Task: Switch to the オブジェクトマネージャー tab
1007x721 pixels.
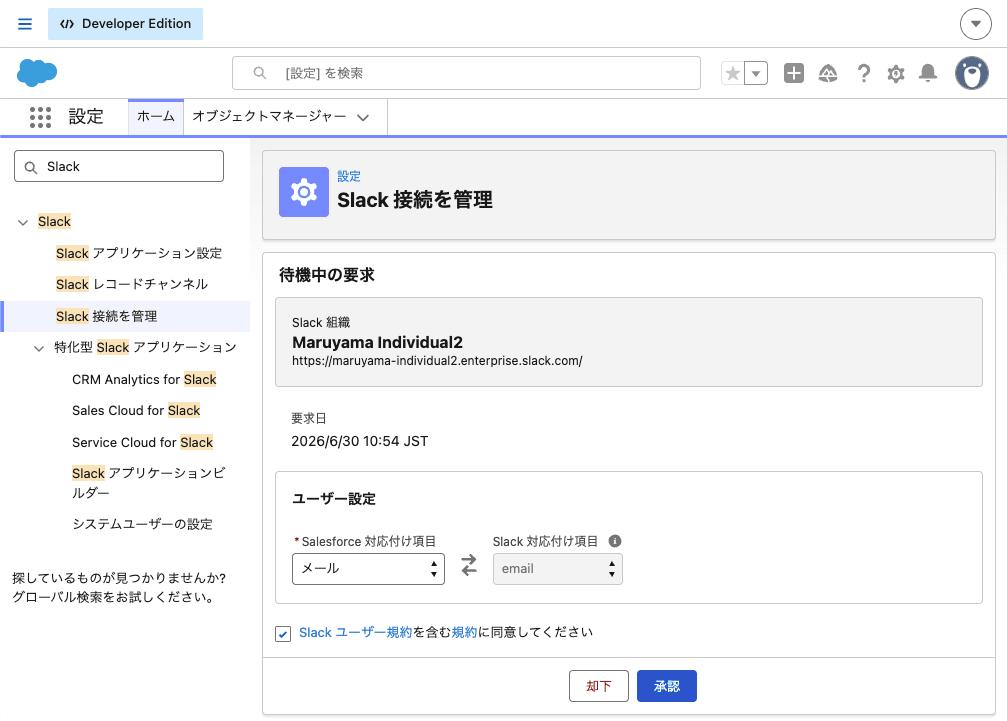Action: coord(269,116)
